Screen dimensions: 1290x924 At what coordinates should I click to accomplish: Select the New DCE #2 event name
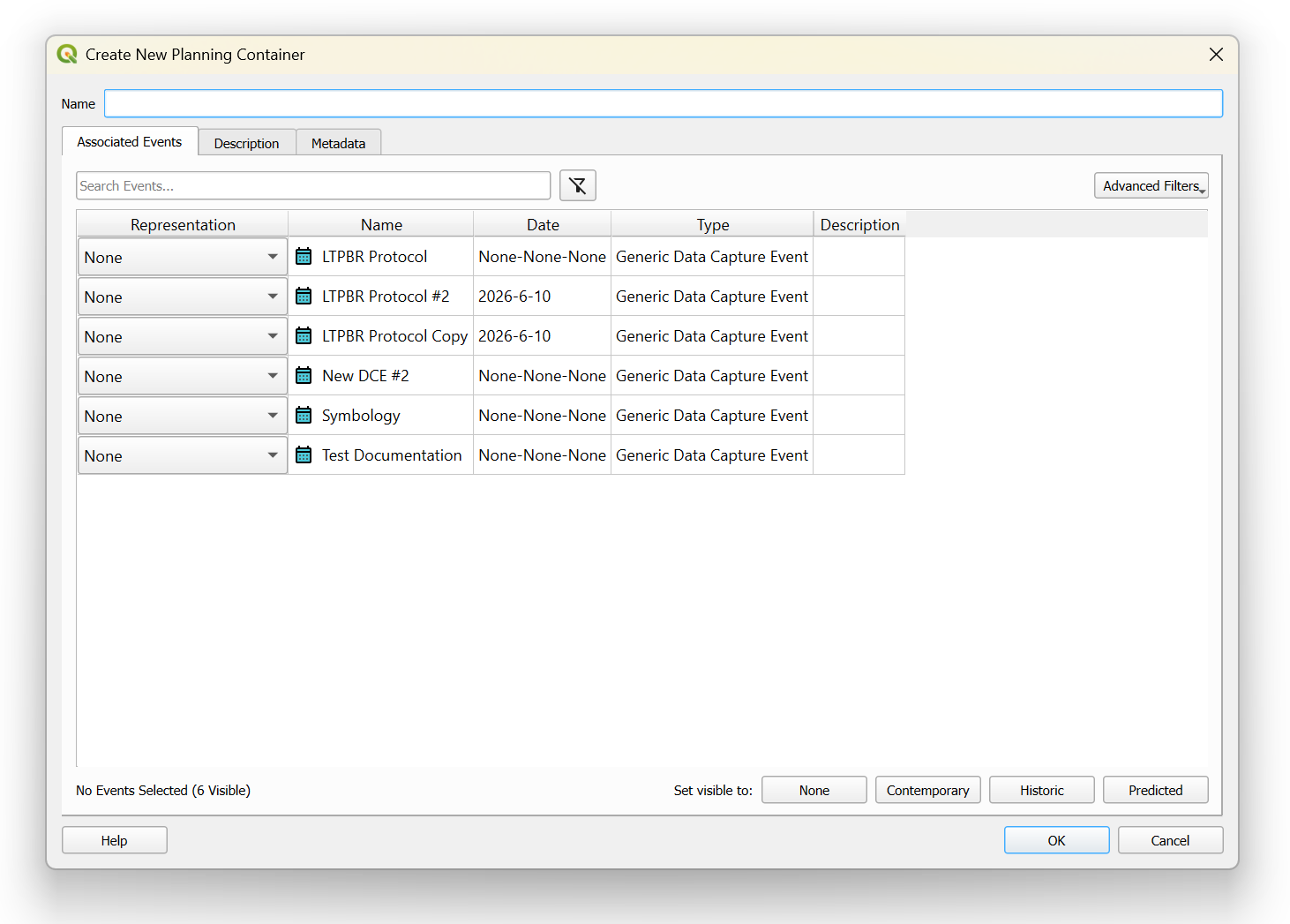click(365, 375)
